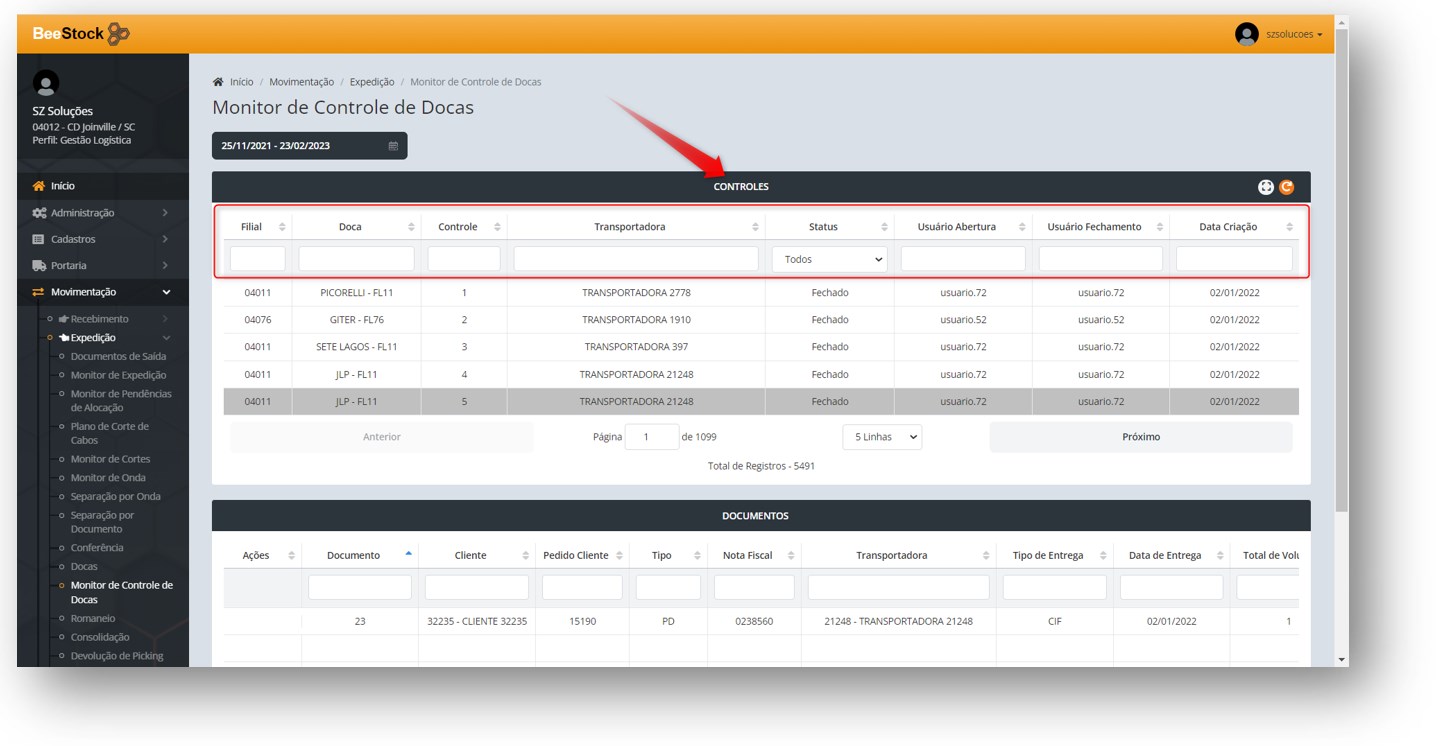Screen dimensions: 1453x746
Task: Open the Status filter dropdown showing Todos
Action: pyautogui.click(x=829, y=259)
